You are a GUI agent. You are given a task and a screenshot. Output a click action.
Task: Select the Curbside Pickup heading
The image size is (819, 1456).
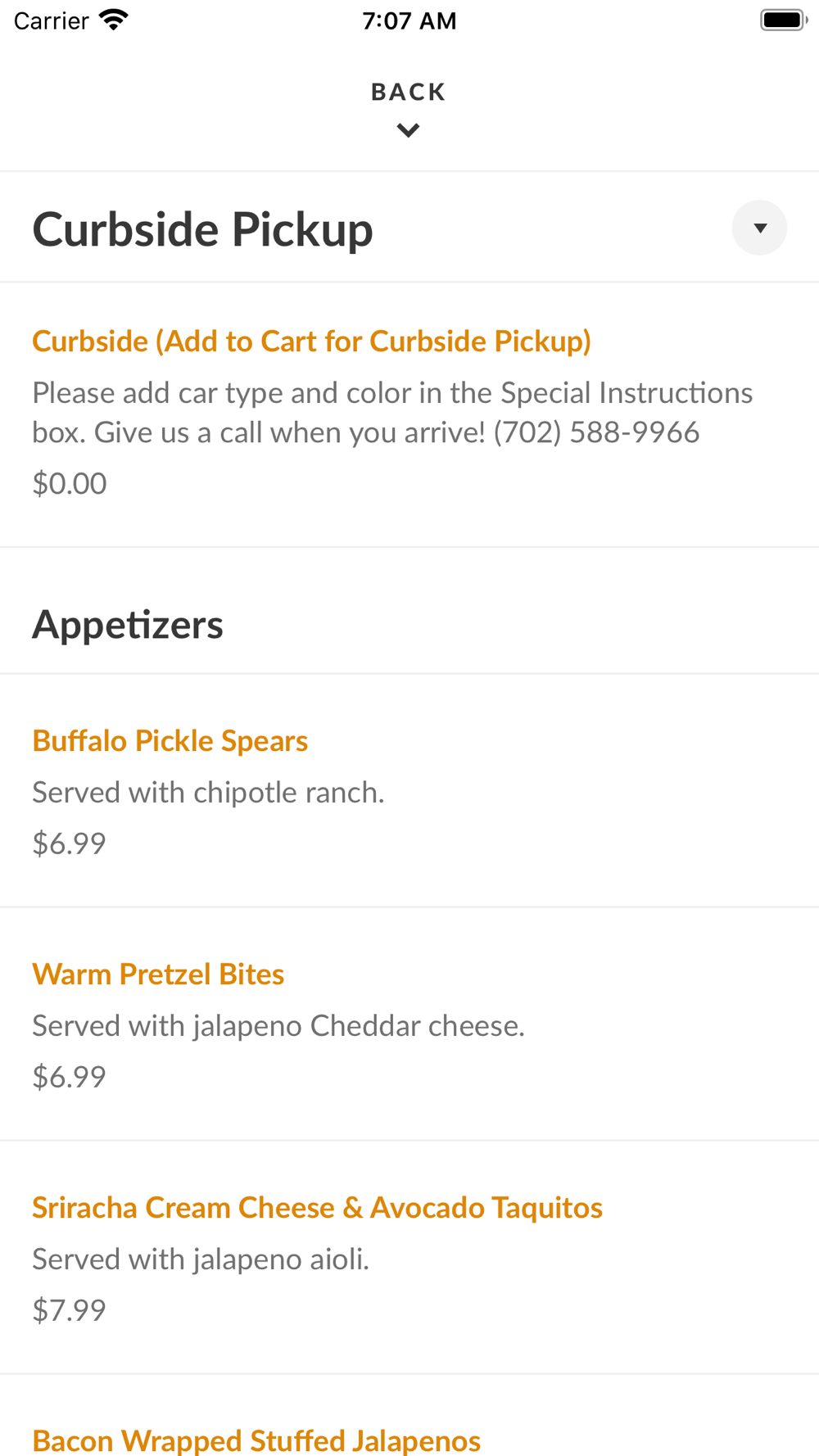point(202,228)
